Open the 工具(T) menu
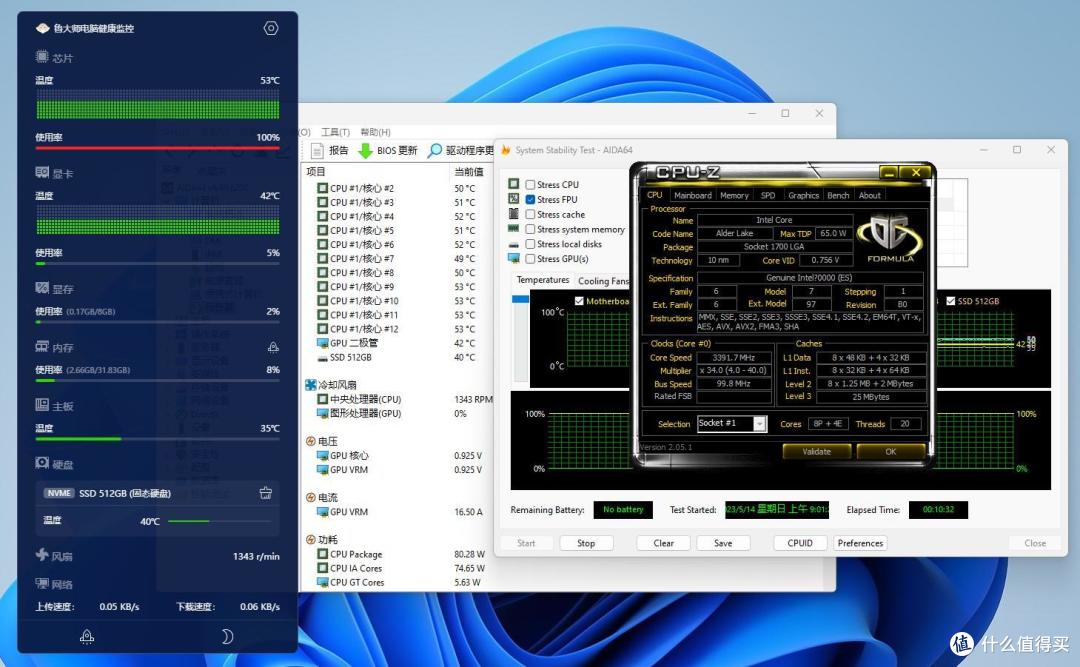The image size is (1080, 667). (x=335, y=132)
